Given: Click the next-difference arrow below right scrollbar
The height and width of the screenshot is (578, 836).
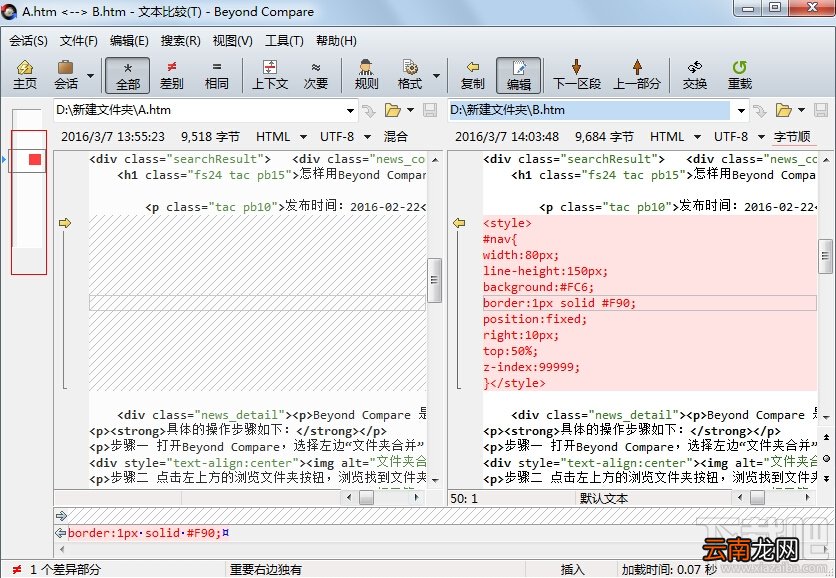Looking at the screenshot, I should tap(826, 477).
